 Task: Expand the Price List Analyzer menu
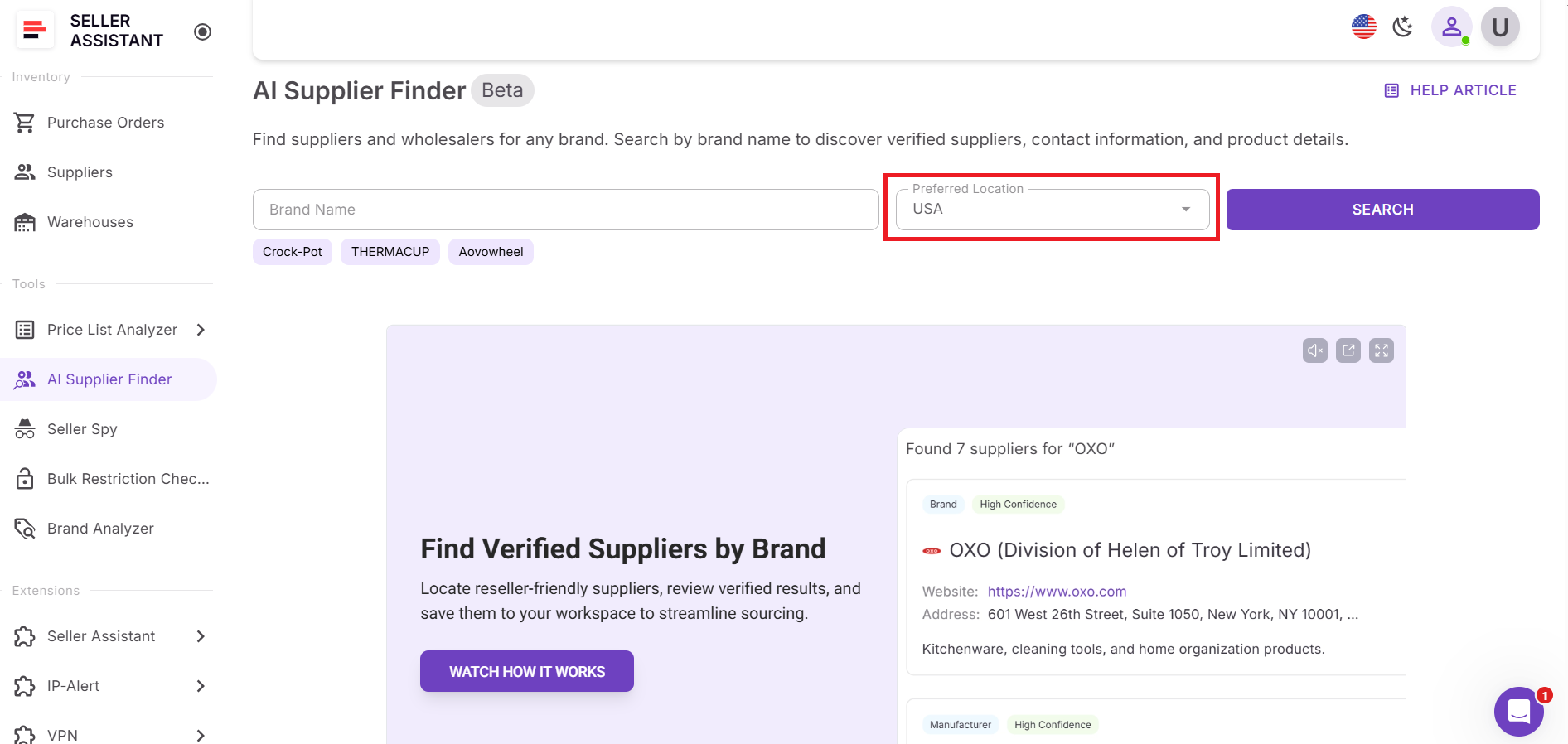(x=112, y=329)
